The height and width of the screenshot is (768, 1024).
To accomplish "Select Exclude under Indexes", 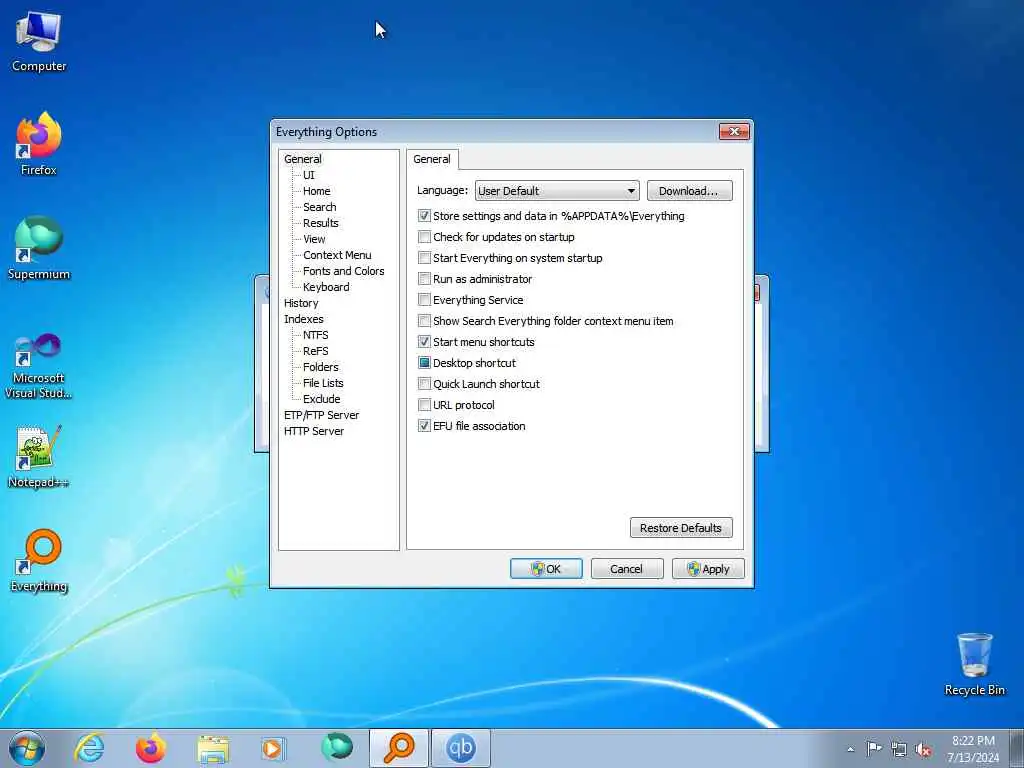I will [321, 399].
